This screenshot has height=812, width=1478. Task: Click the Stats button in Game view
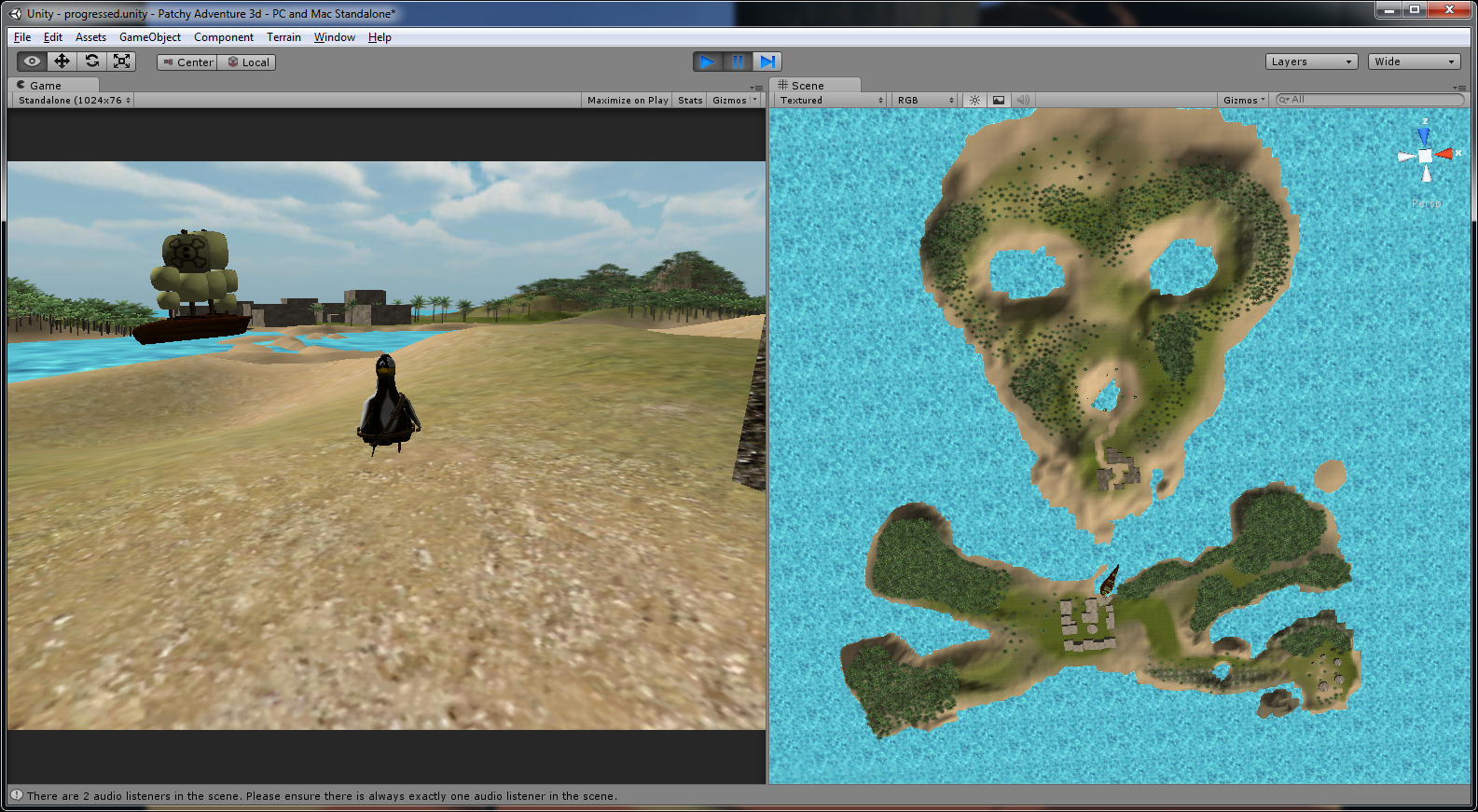(x=690, y=100)
